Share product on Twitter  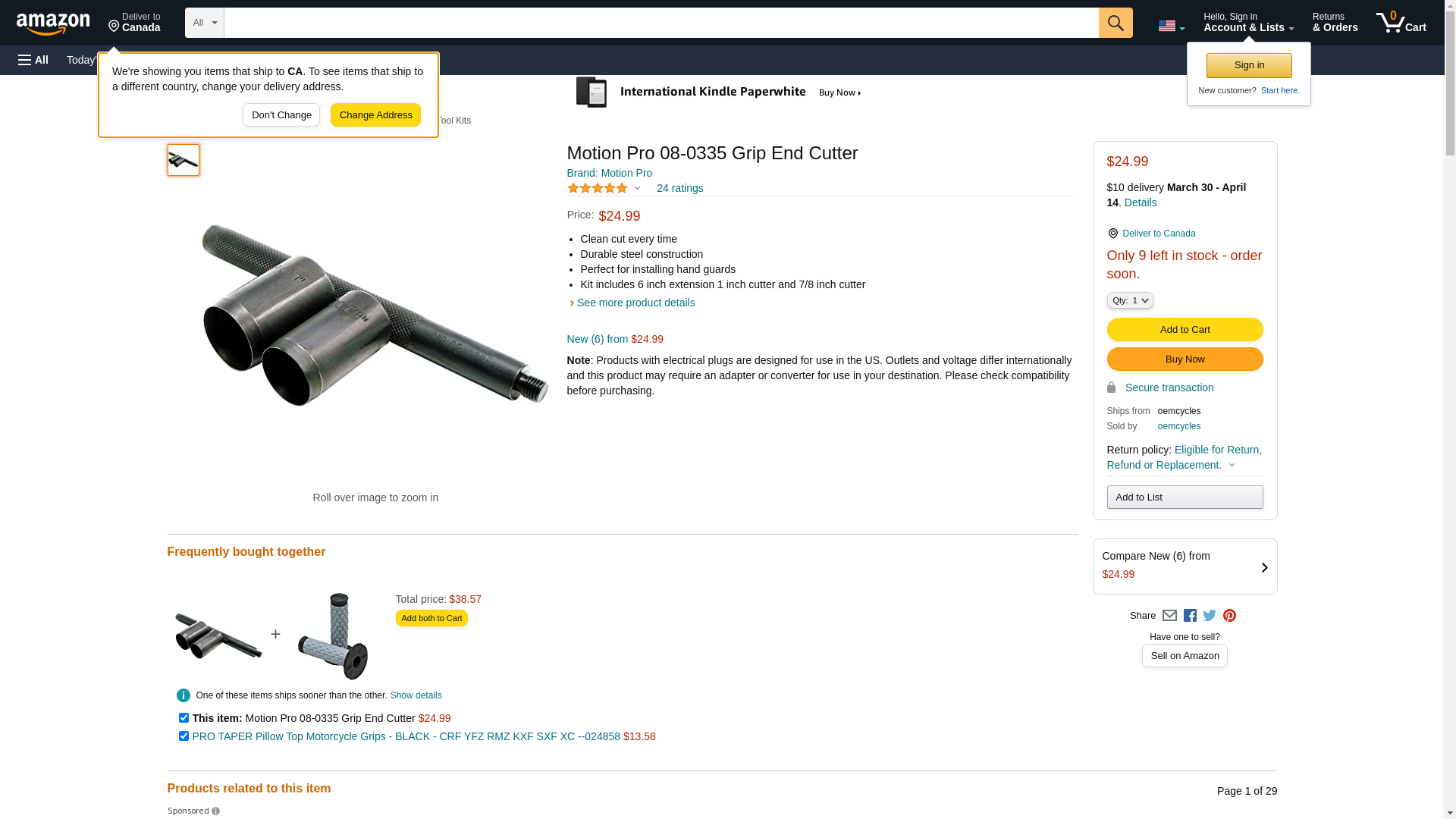coord(1210,616)
